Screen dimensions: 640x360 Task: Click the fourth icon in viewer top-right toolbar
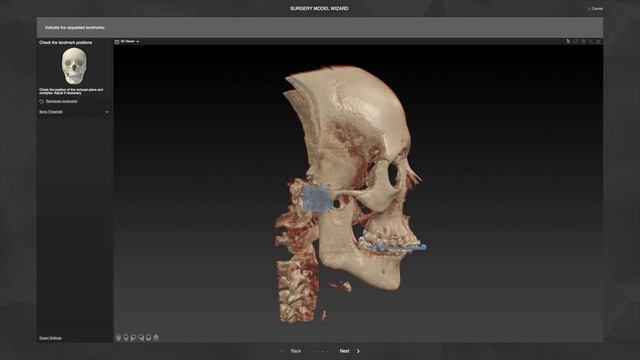click(x=591, y=41)
